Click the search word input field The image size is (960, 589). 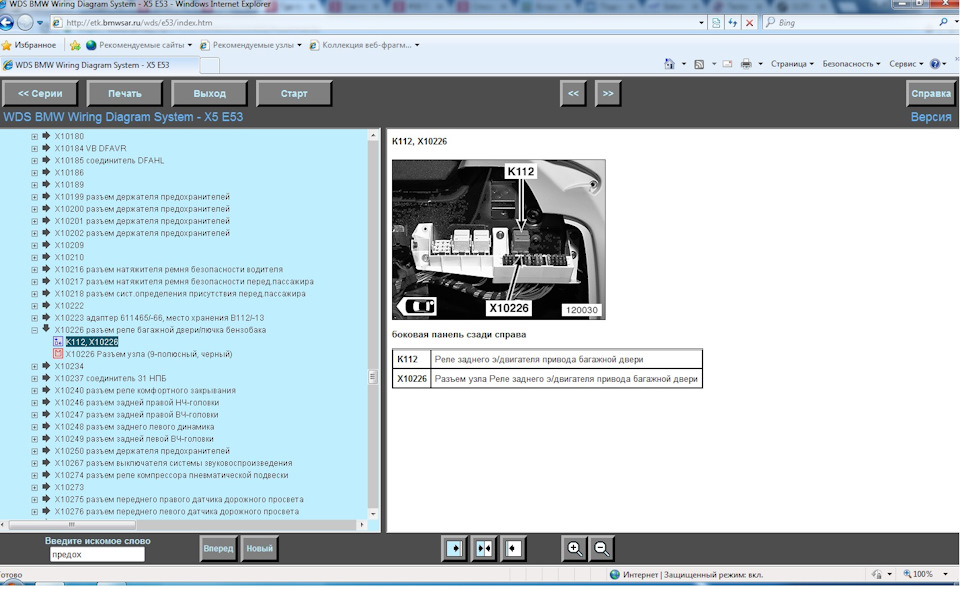point(97,554)
